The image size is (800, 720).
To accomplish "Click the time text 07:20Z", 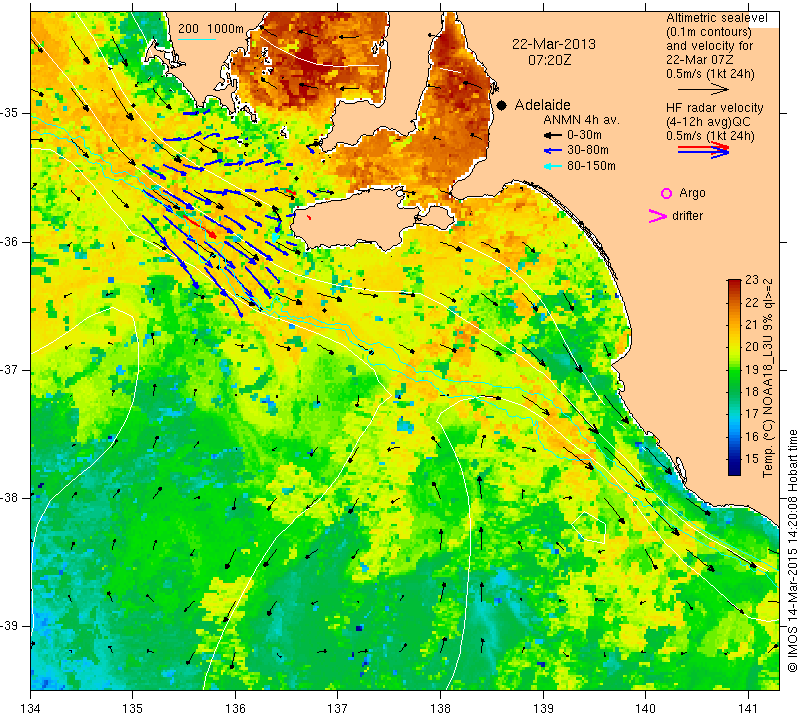I will [549, 60].
